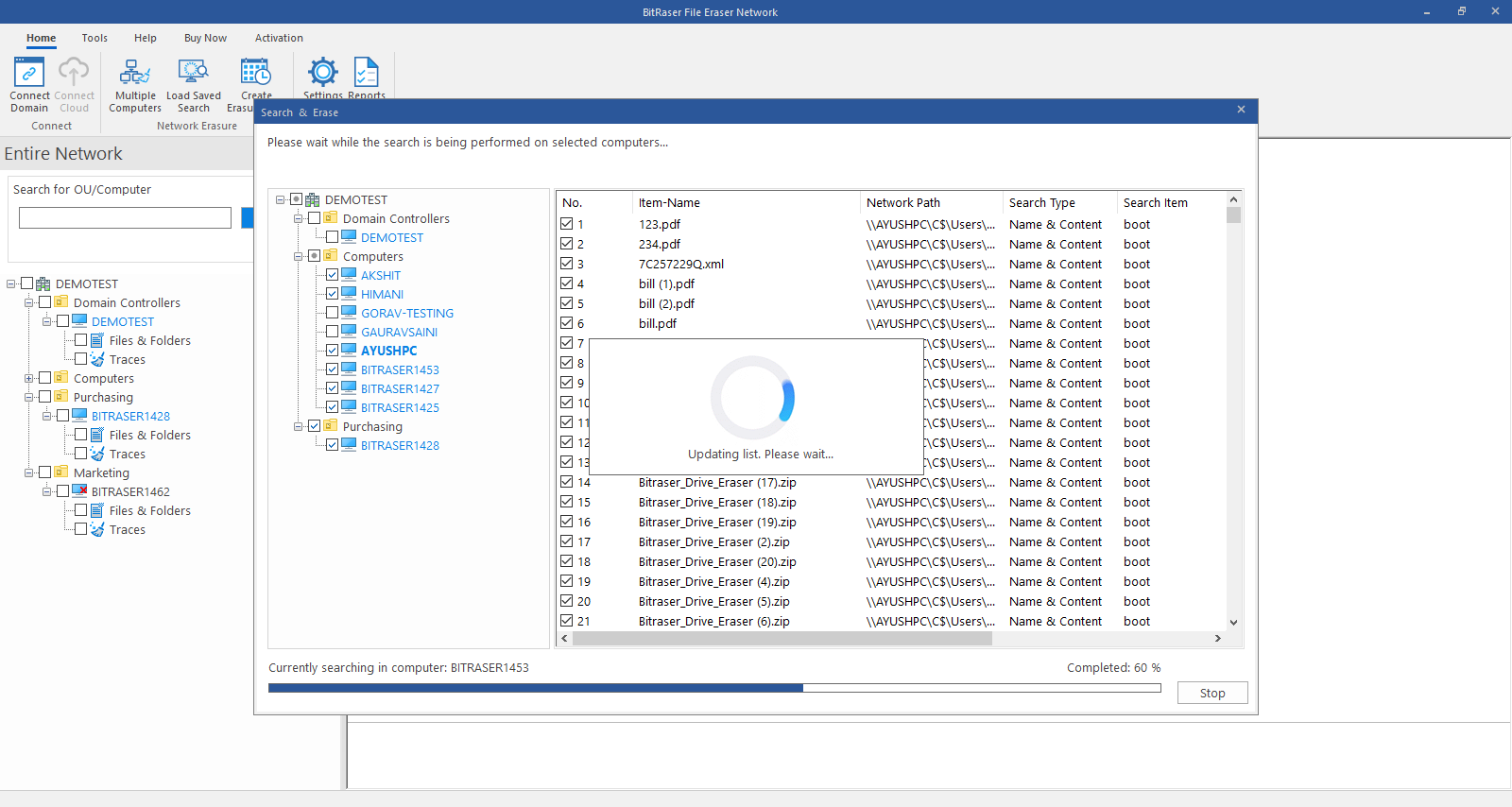Click the Item-Name column header
The width and height of the screenshot is (1512, 807).
(746, 202)
